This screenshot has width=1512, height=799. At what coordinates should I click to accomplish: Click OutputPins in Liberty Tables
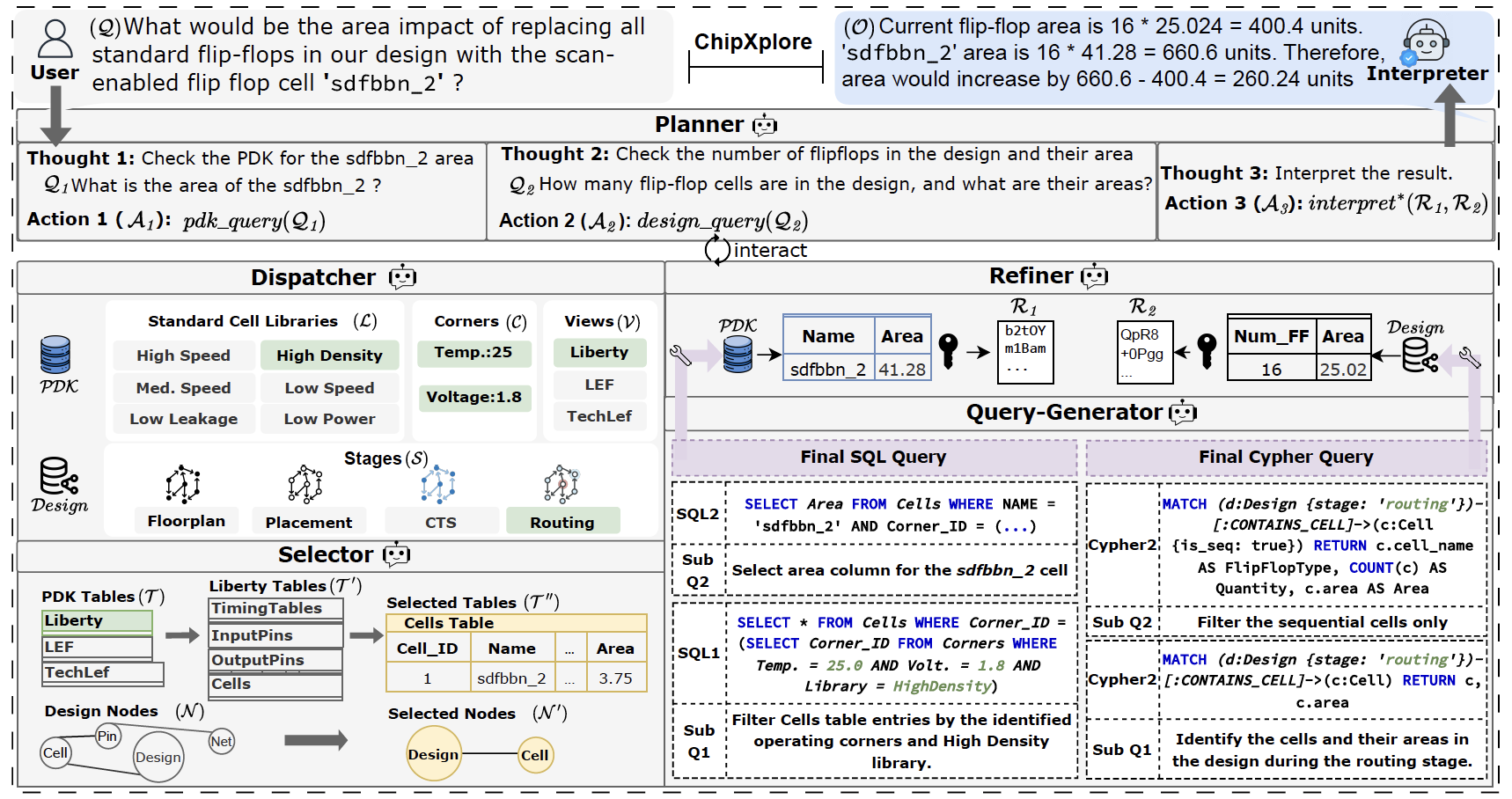click(275, 660)
